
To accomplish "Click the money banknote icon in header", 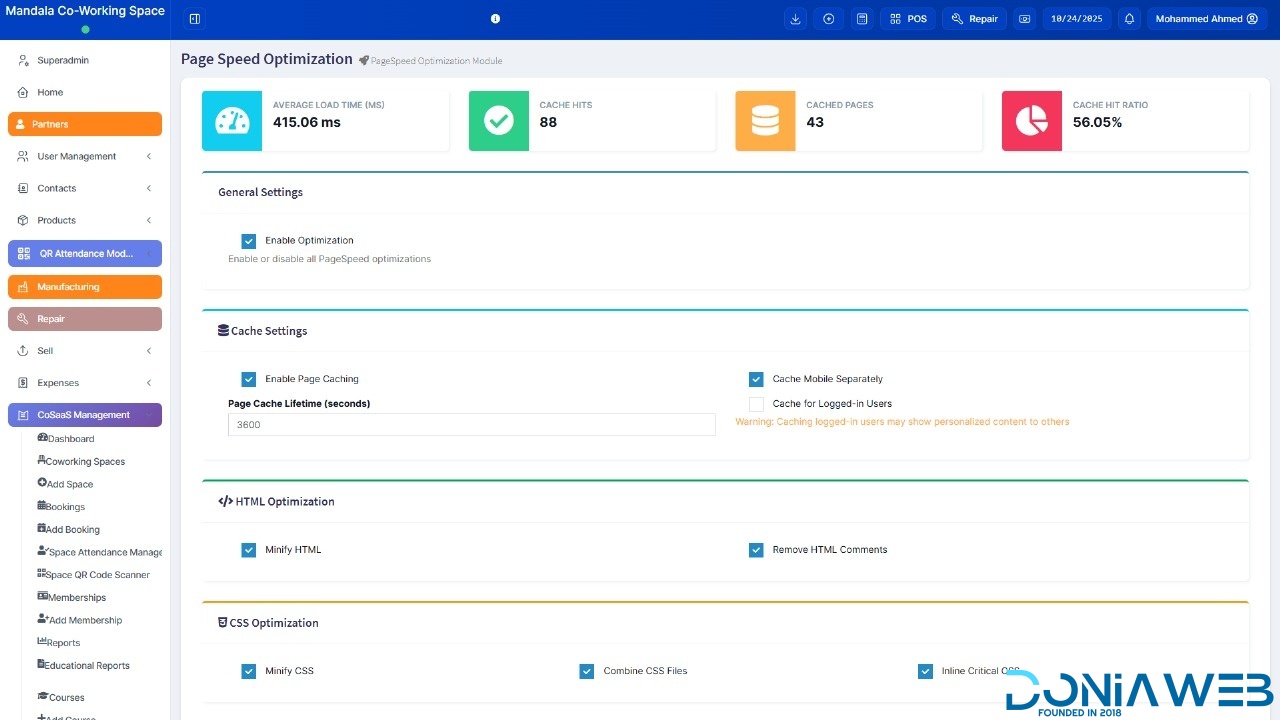I will point(1024,19).
